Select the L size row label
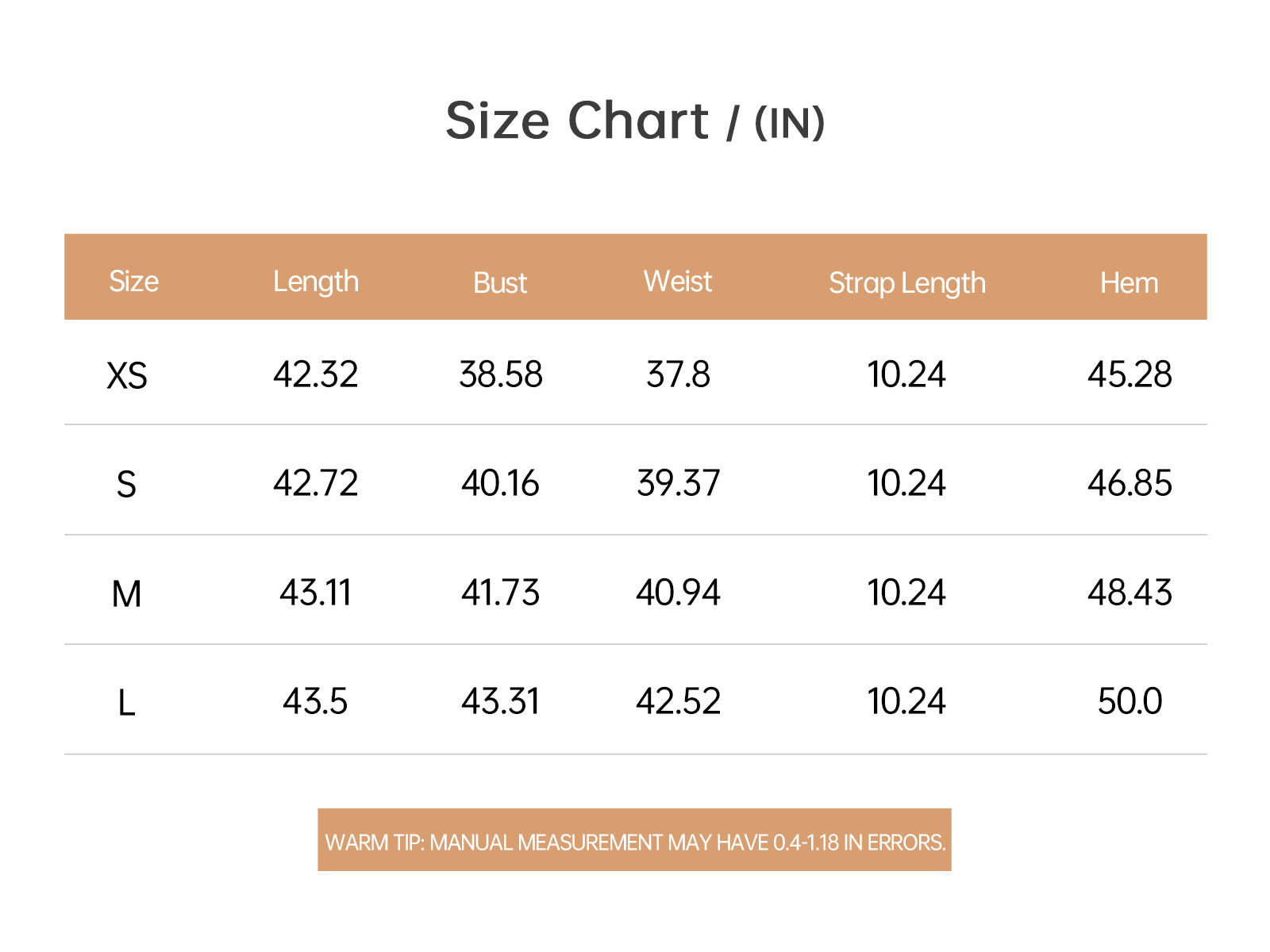 click(x=126, y=703)
